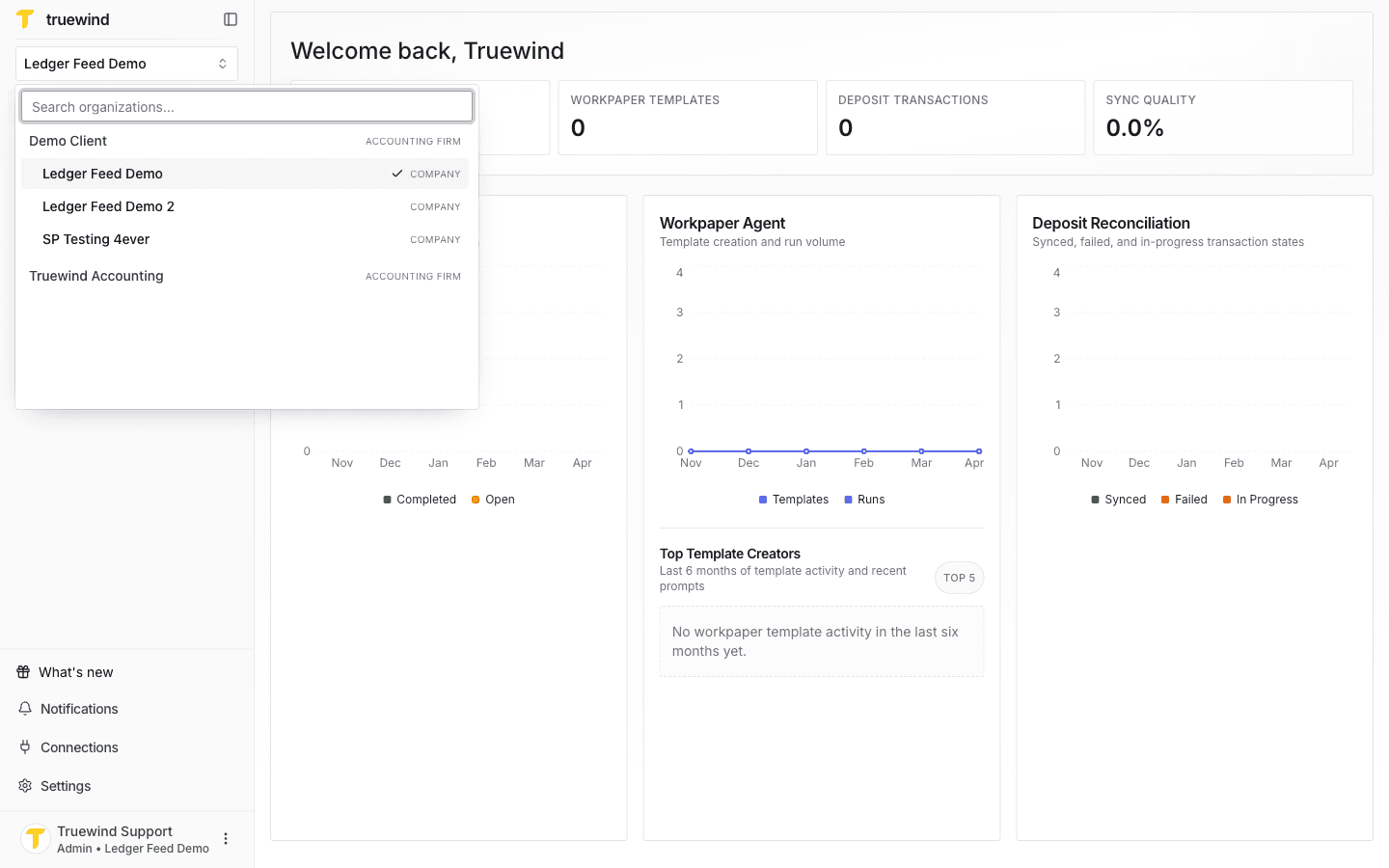Select Ledger Feed Demo company
The height and width of the screenshot is (868, 1389).
coord(245,174)
